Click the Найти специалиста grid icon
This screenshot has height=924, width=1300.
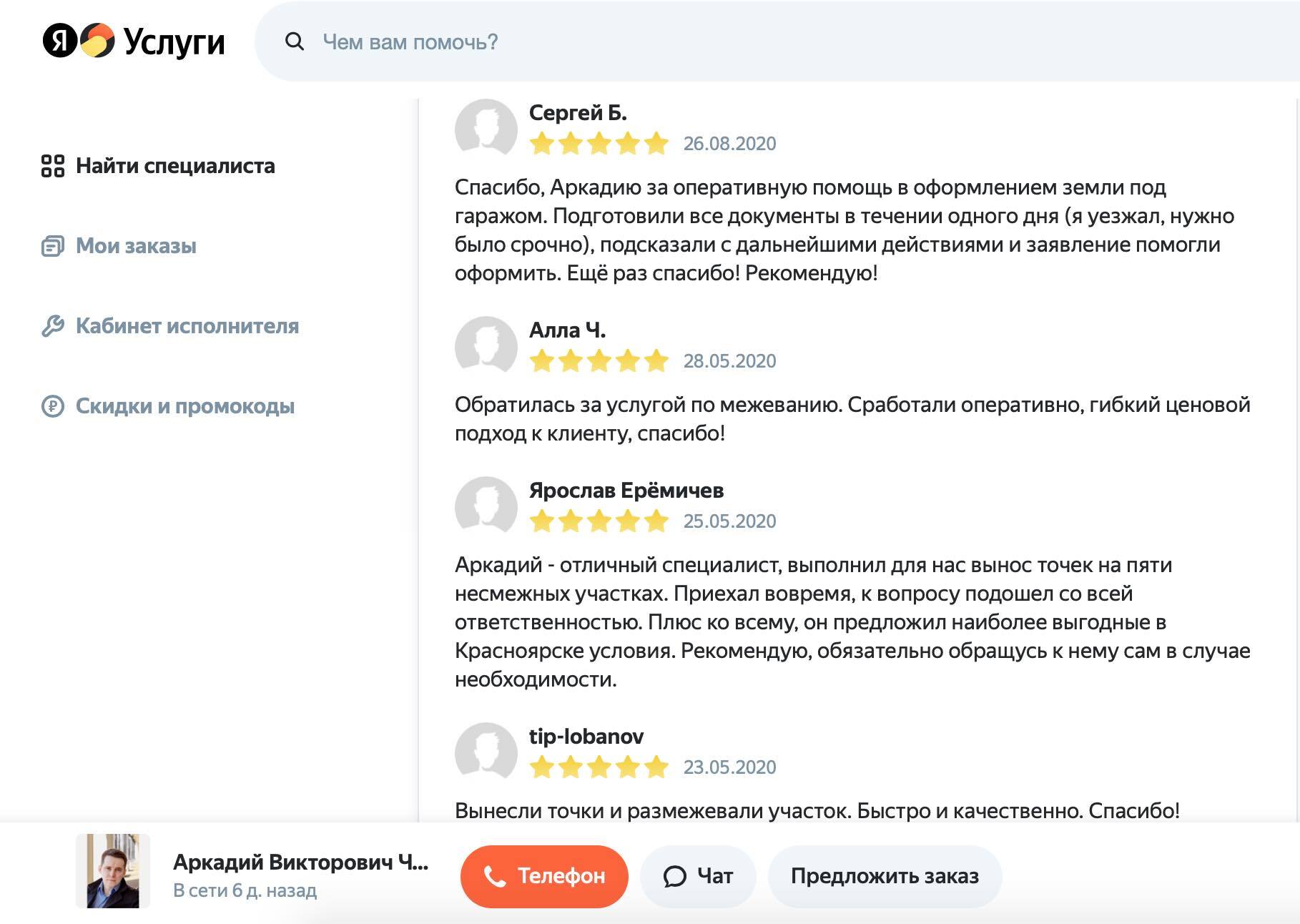coord(53,166)
